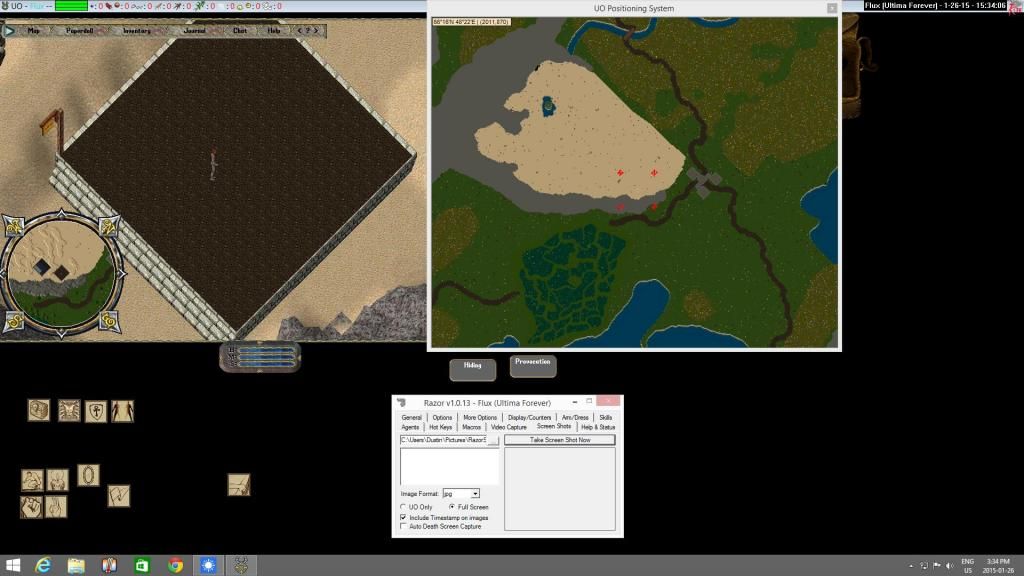1024x576 pixels.
Task: Click the isolated hand macro icon
Action: (x=238, y=485)
